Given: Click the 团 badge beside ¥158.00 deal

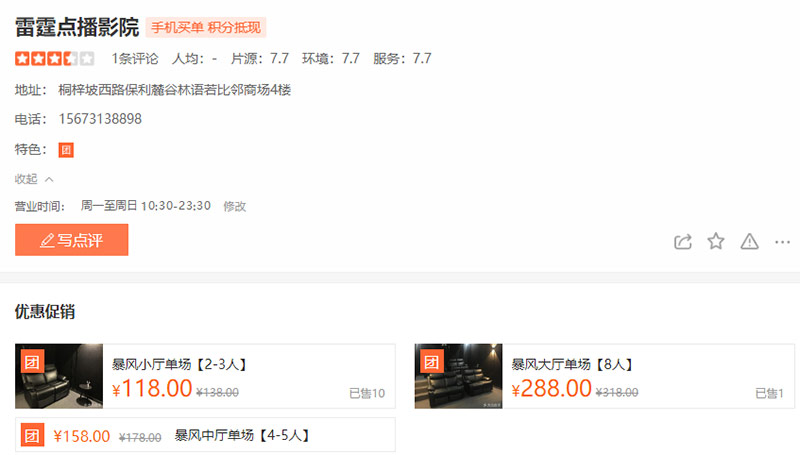Looking at the screenshot, I should [x=32, y=435].
